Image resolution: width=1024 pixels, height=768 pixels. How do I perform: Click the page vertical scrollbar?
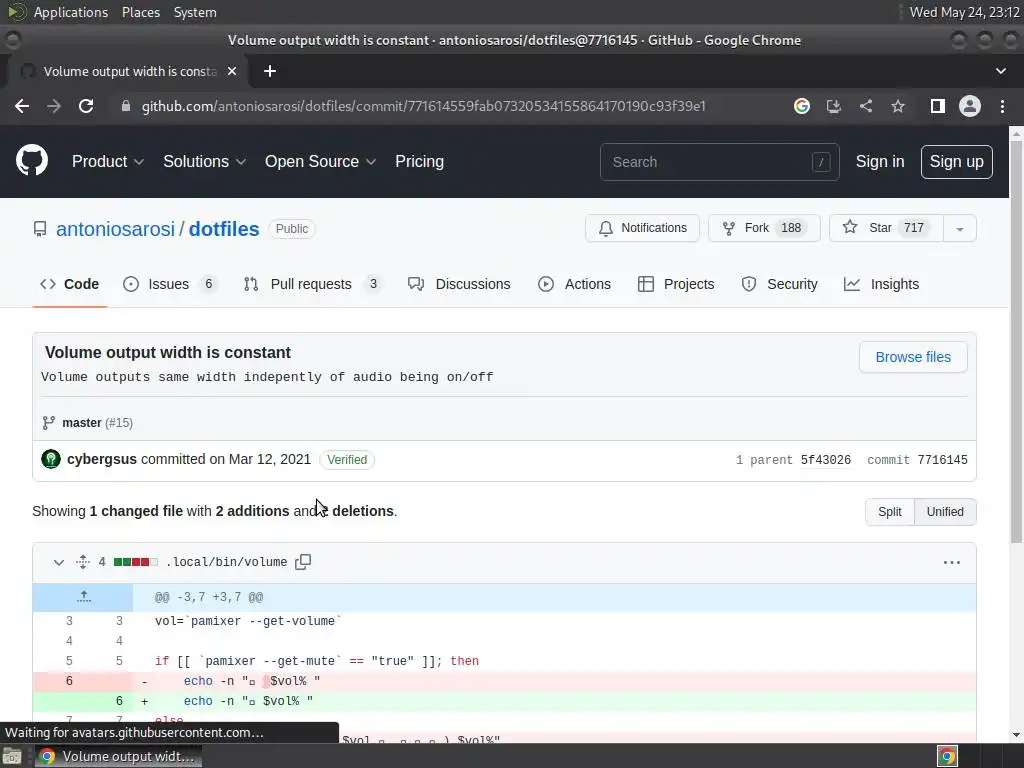1016,340
